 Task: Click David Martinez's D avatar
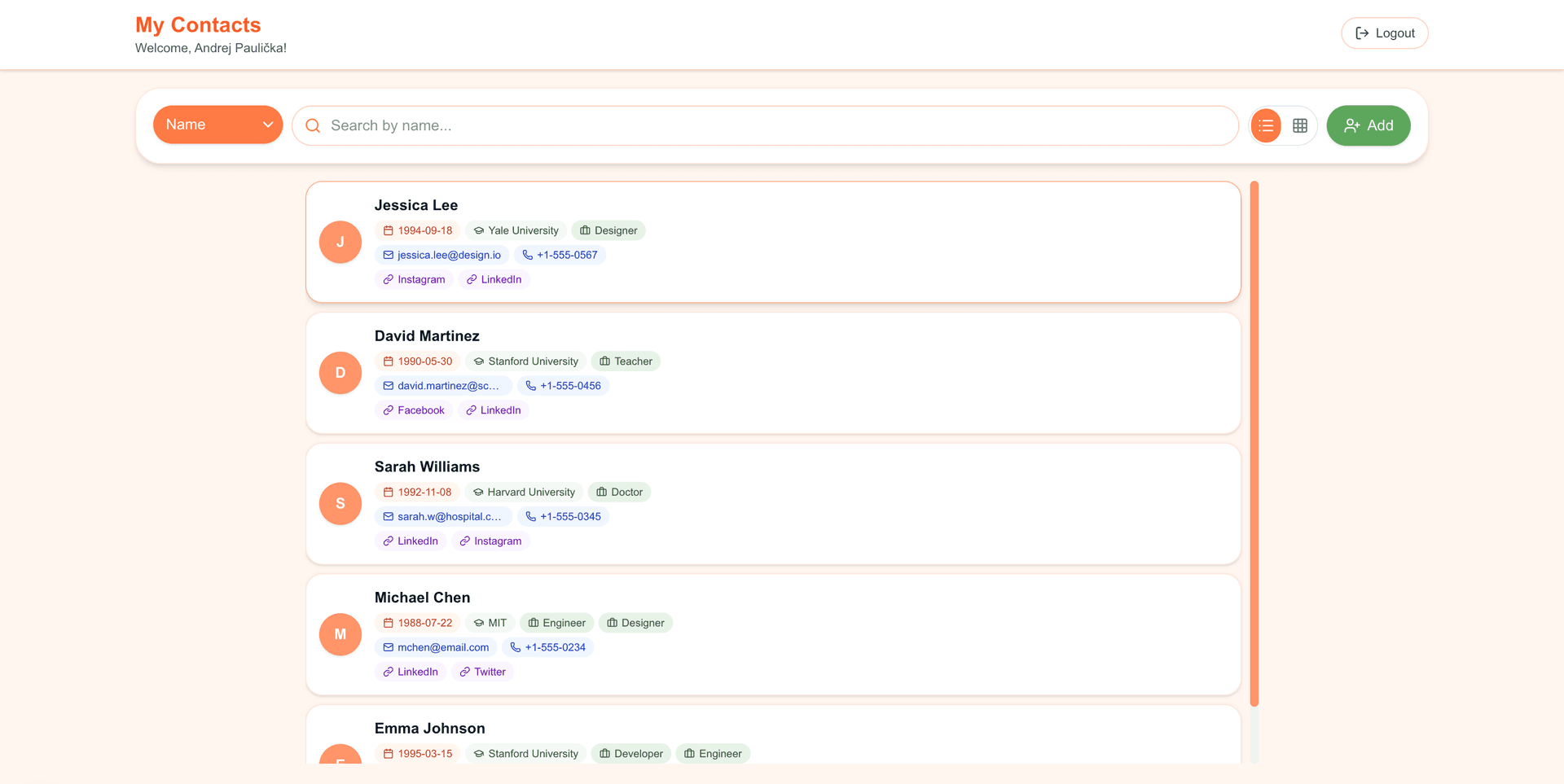340,373
